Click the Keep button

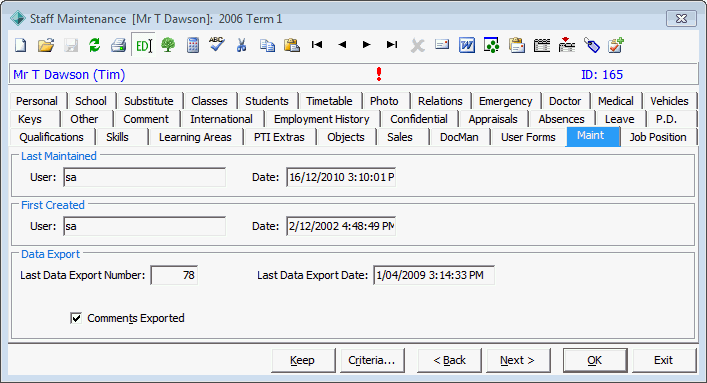coord(303,360)
